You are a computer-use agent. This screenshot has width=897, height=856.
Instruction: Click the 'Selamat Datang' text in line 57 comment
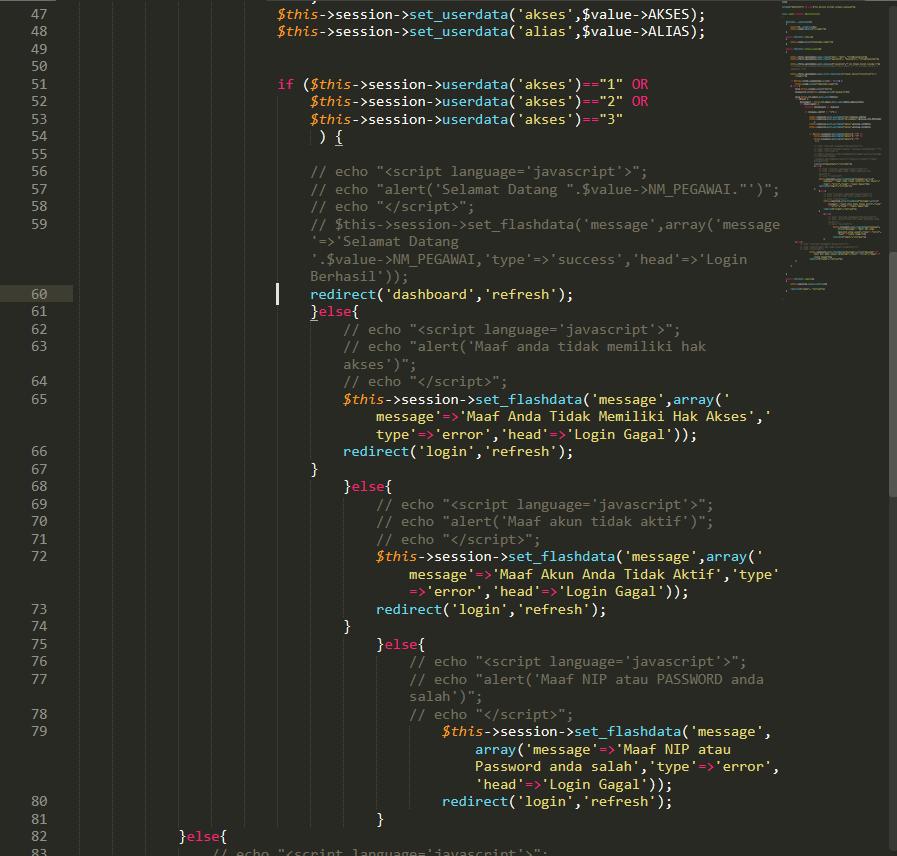tap(499, 189)
